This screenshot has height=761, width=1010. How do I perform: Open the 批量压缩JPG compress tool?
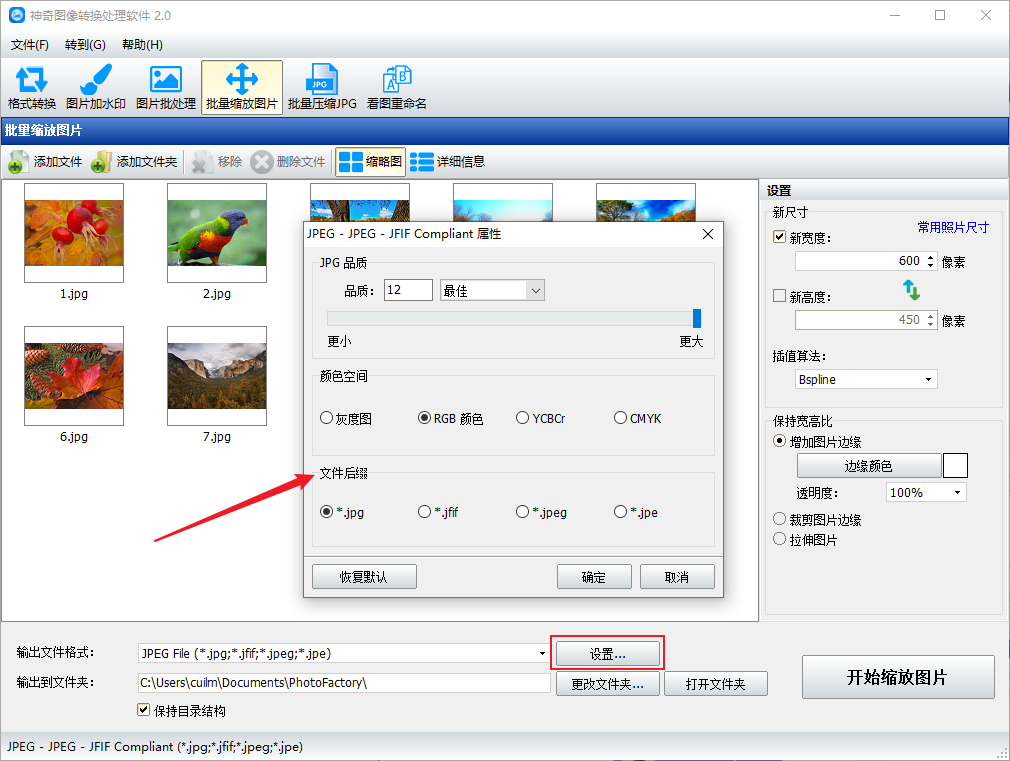click(x=322, y=88)
